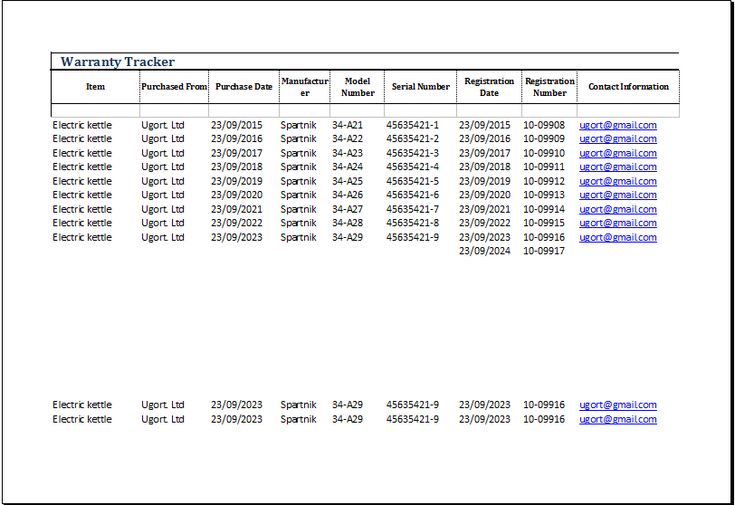The image size is (735, 505).
Task: Open the email link in the 34-A23 row
Action: 618,153
